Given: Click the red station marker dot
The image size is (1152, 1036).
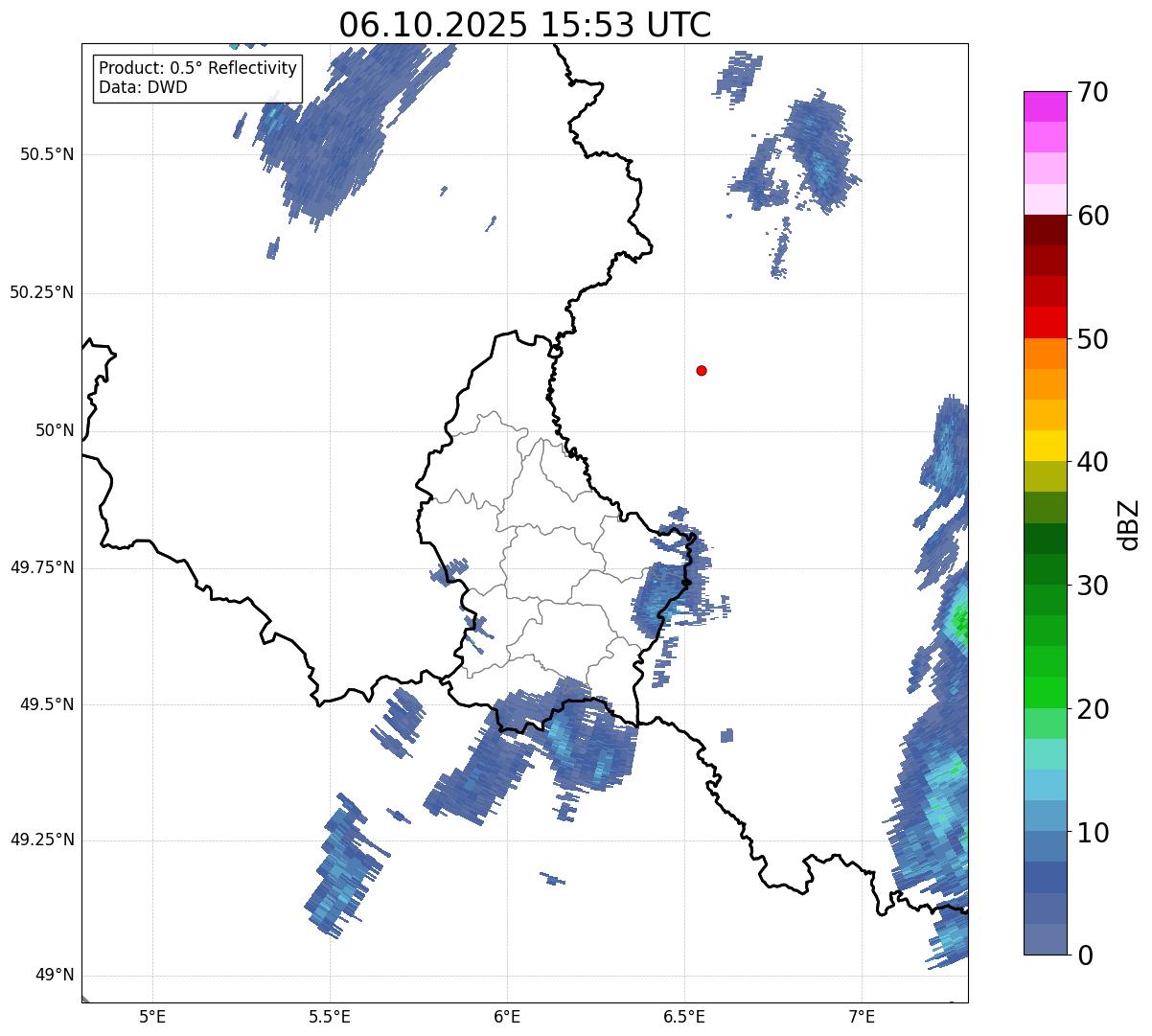Looking at the screenshot, I should coord(702,370).
